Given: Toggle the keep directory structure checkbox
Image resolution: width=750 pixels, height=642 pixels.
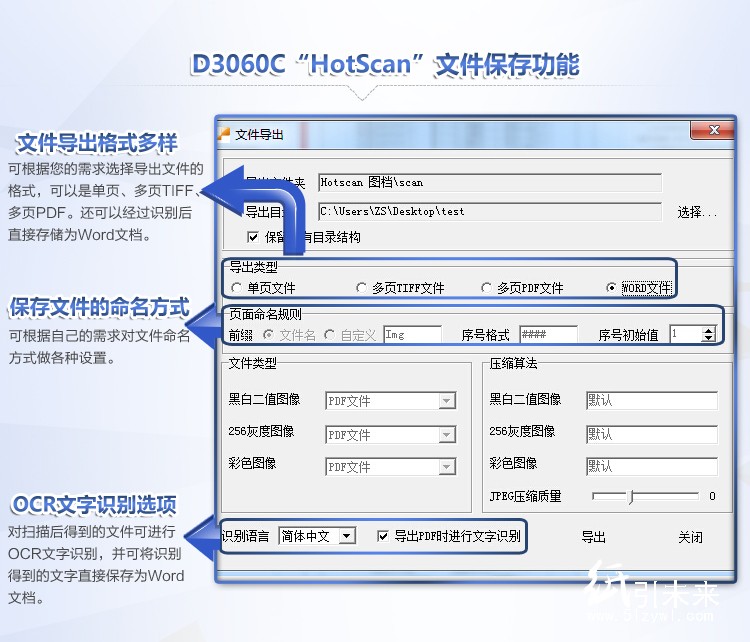Looking at the screenshot, I should 253,237.
